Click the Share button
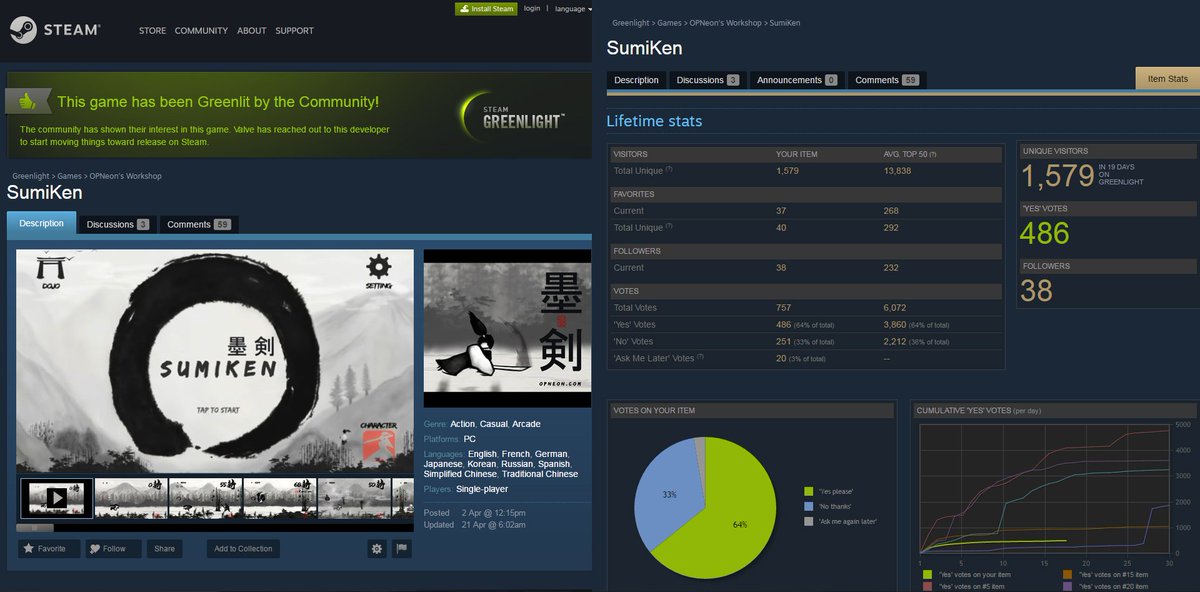The width and height of the screenshot is (1200, 592). tap(164, 548)
